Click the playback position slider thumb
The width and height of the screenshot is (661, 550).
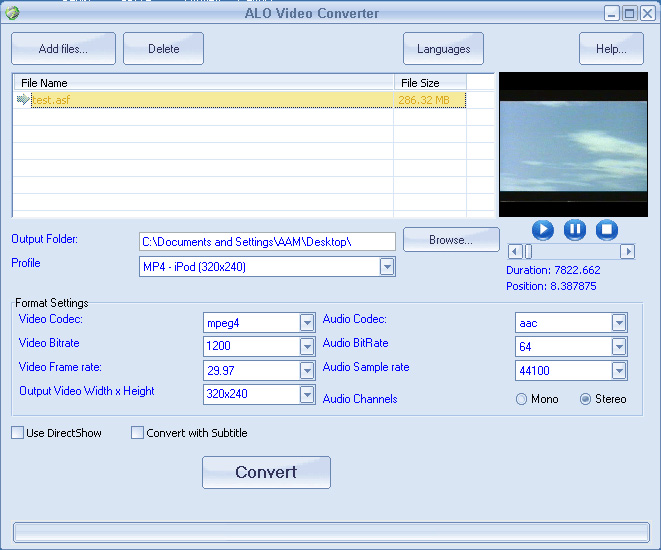pyautogui.click(x=528, y=252)
